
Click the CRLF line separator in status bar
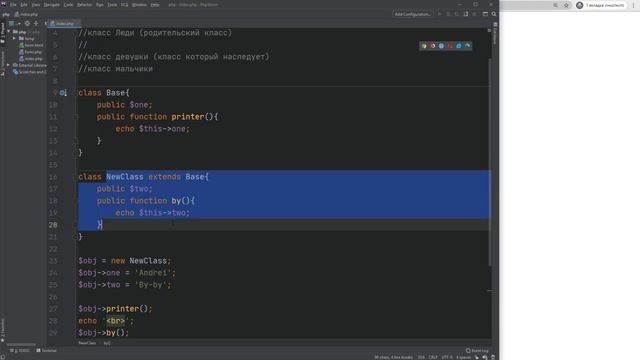tap(433, 357)
